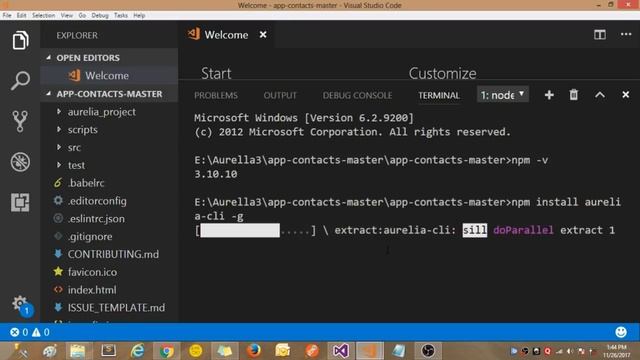Open the .babelrc file
The height and width of the screenshot is (360, 640).
tap(109, 183)
